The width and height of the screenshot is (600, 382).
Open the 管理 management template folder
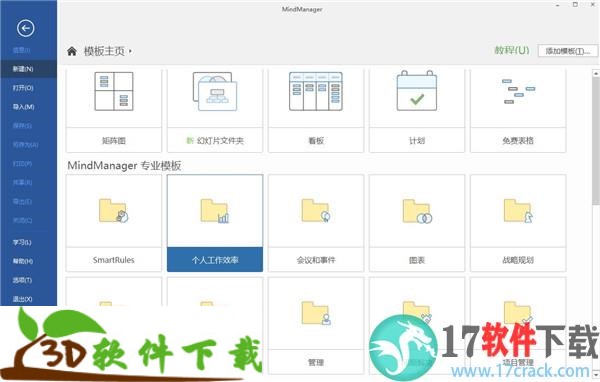click(316, 326)
